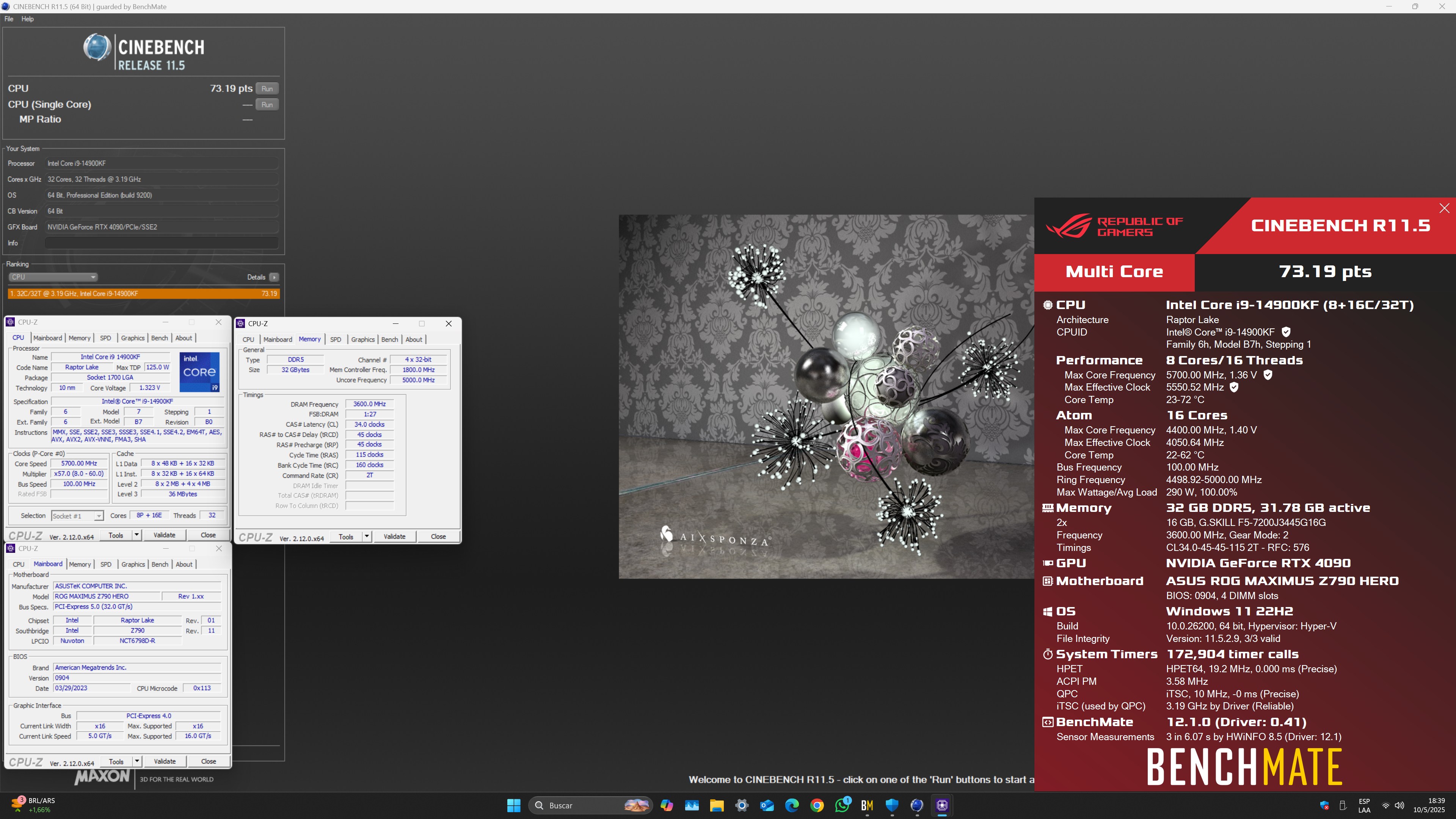Expand Tools arrow in CPU-Z Memory window
The image size is (1456, 819).
(x=367, y=537)
